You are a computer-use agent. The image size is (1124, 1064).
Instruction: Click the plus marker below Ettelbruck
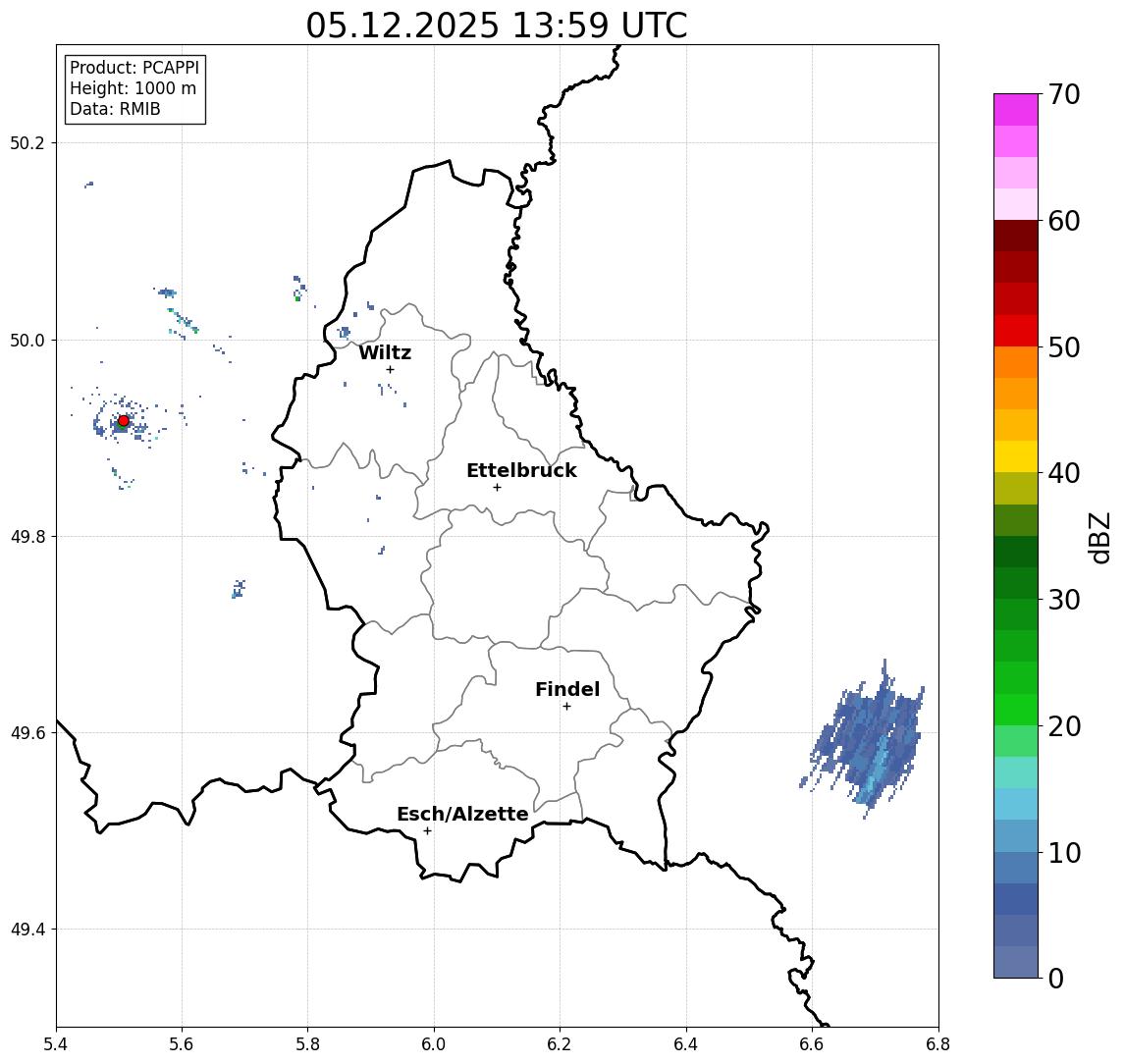497,488
